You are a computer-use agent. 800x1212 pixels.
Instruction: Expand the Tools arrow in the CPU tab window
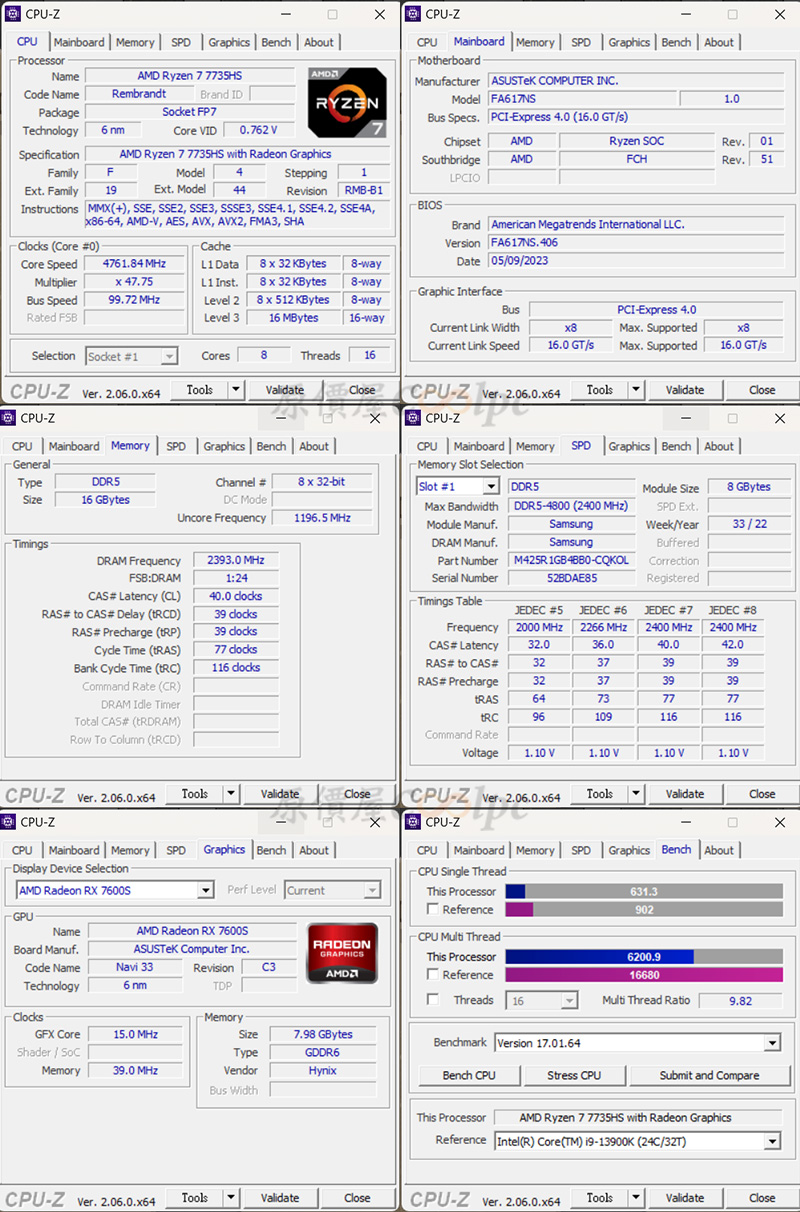236,390
